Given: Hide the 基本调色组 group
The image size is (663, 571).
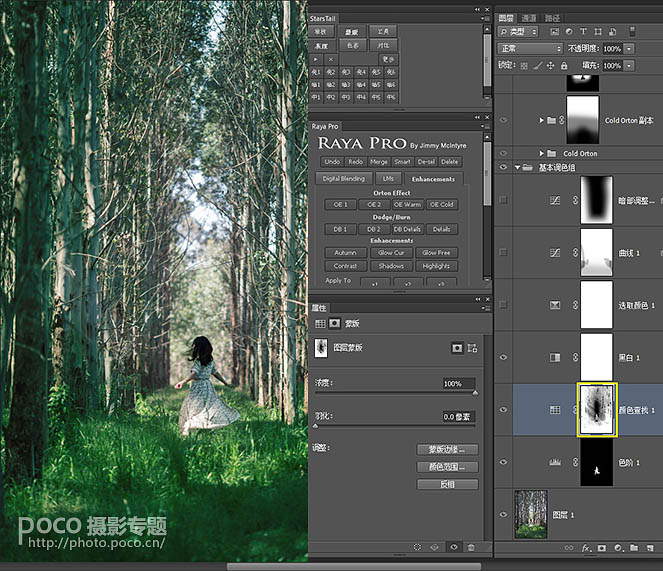Looking at the screenshot, I should (503, 167).
